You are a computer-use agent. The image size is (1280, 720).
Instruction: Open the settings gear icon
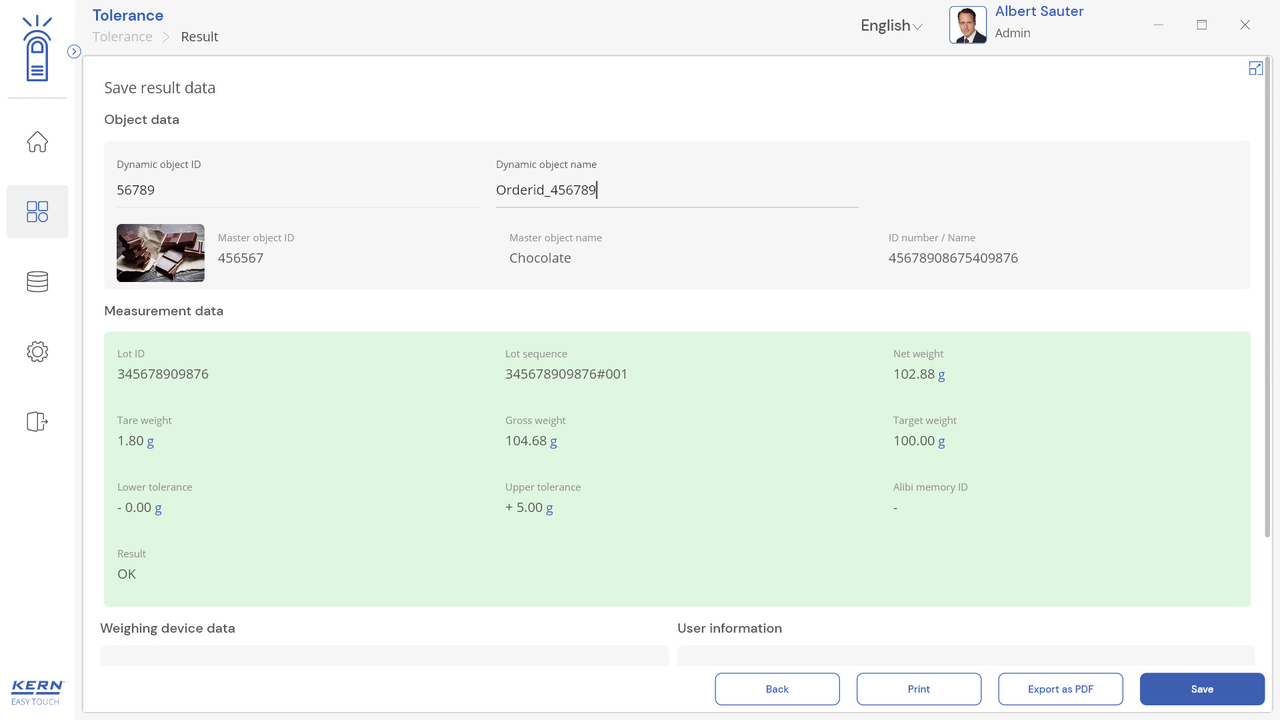point(37,352)
